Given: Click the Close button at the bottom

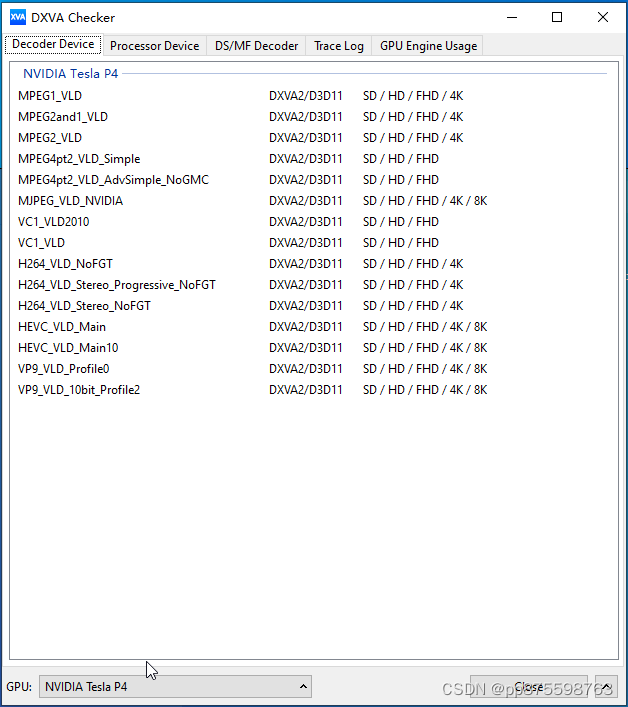Looking at the screenshot, I should pos(529,686).
